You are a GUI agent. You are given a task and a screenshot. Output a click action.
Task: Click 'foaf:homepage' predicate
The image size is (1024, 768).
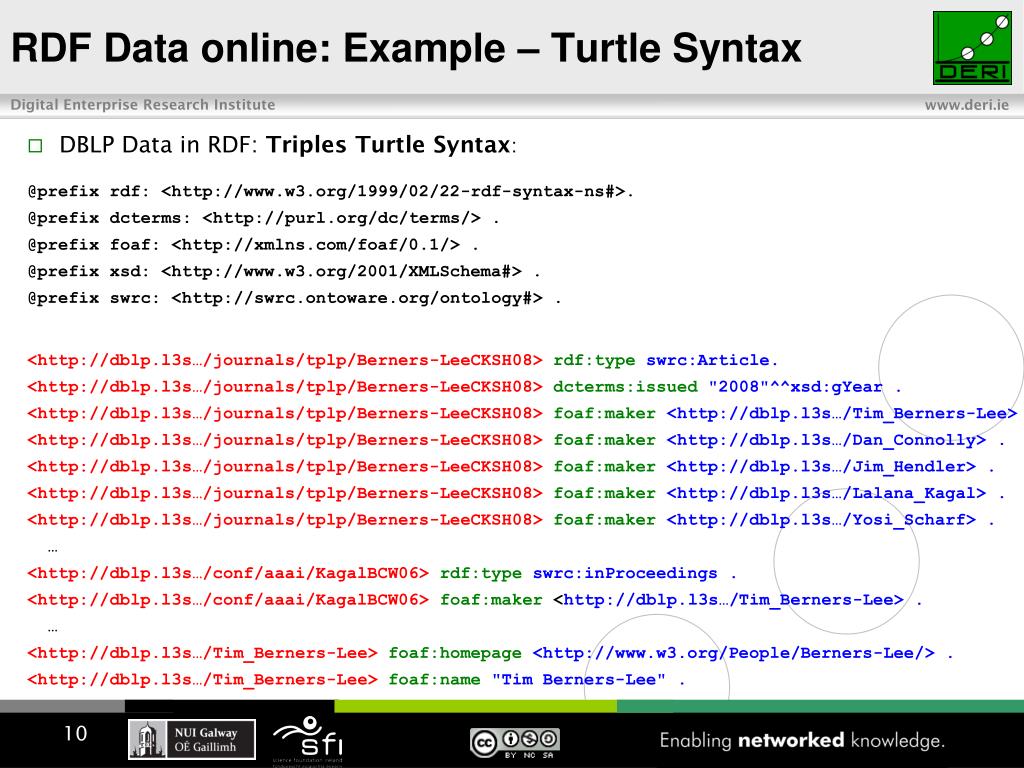click(x=455, y=654)
